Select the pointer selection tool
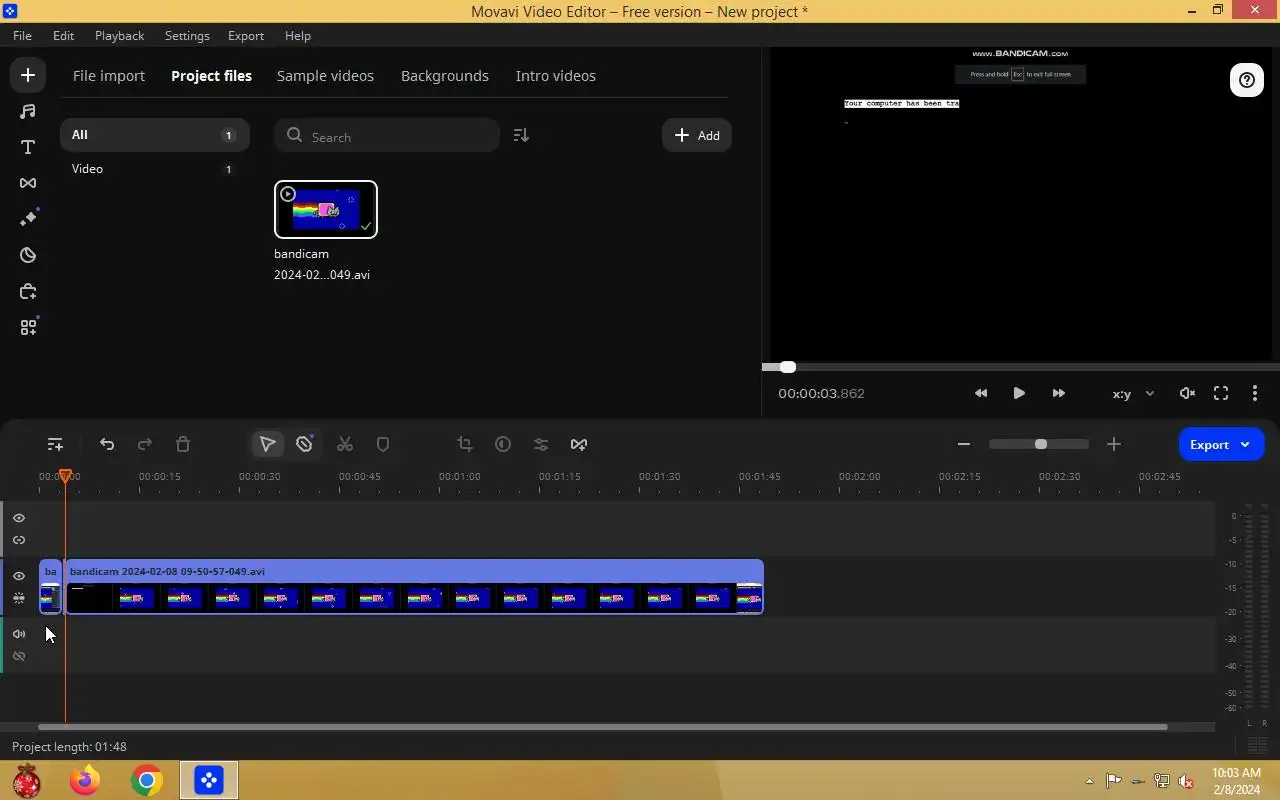Viewport: 1280px width, 800px height. (x=267, y=444)
